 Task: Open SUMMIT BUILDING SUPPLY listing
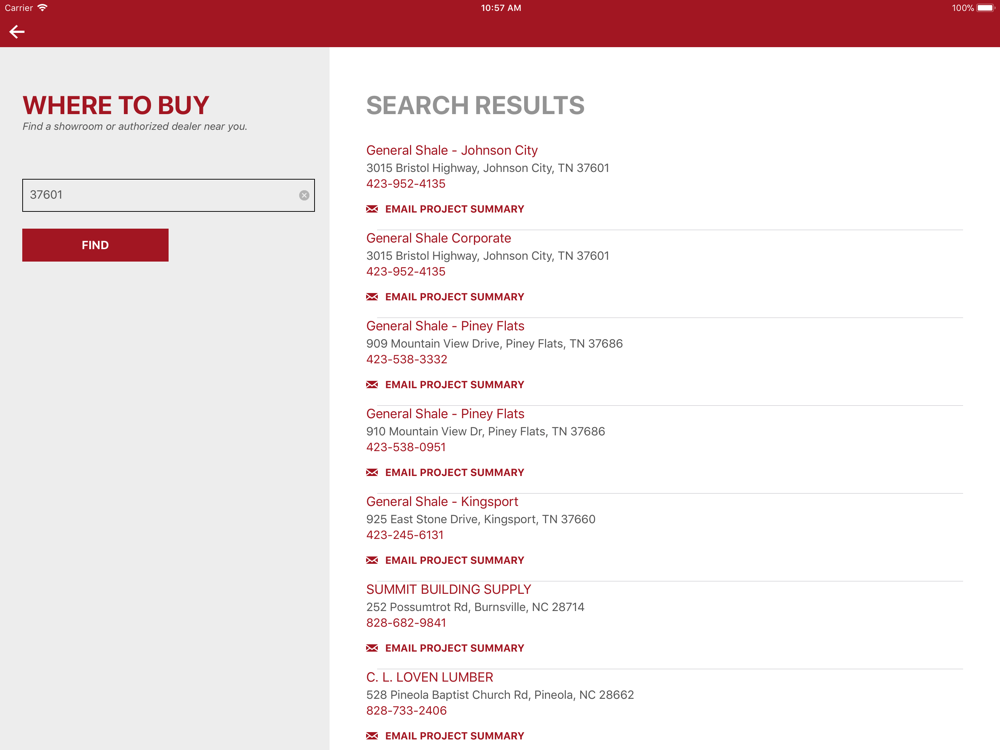coord(448,589)
